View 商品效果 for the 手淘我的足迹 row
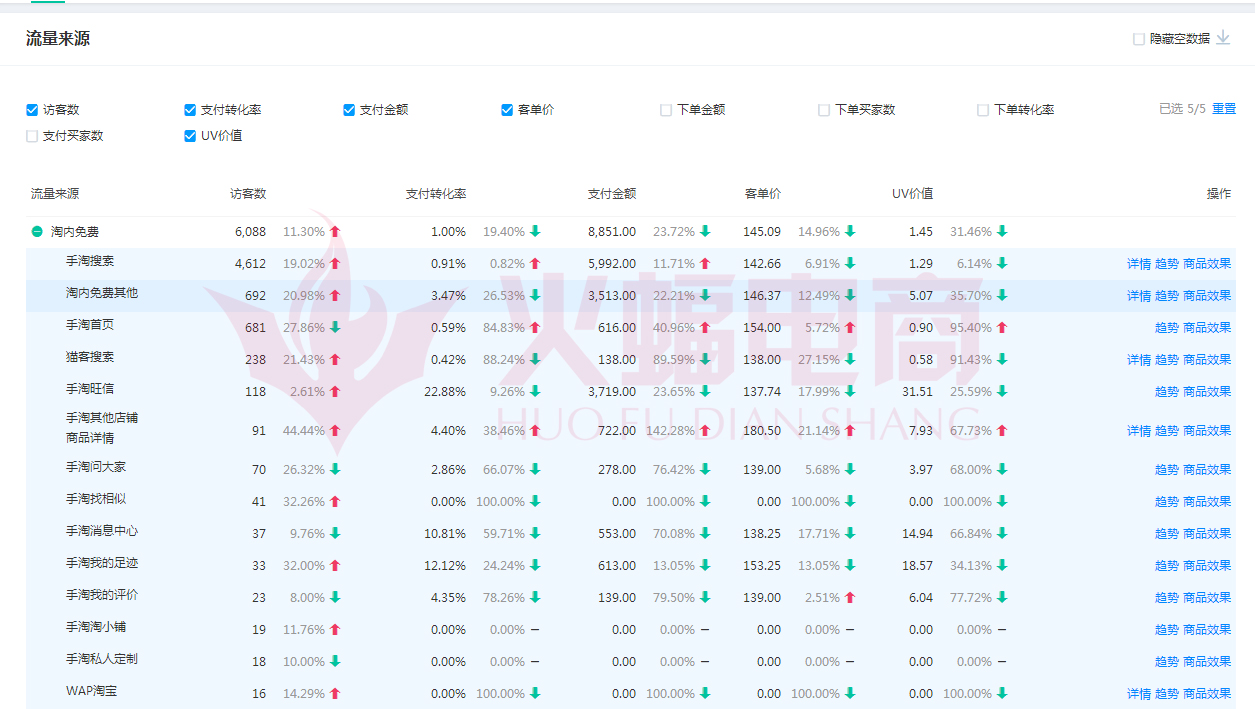This screenshot has width=1255, height=709. 1207,566
